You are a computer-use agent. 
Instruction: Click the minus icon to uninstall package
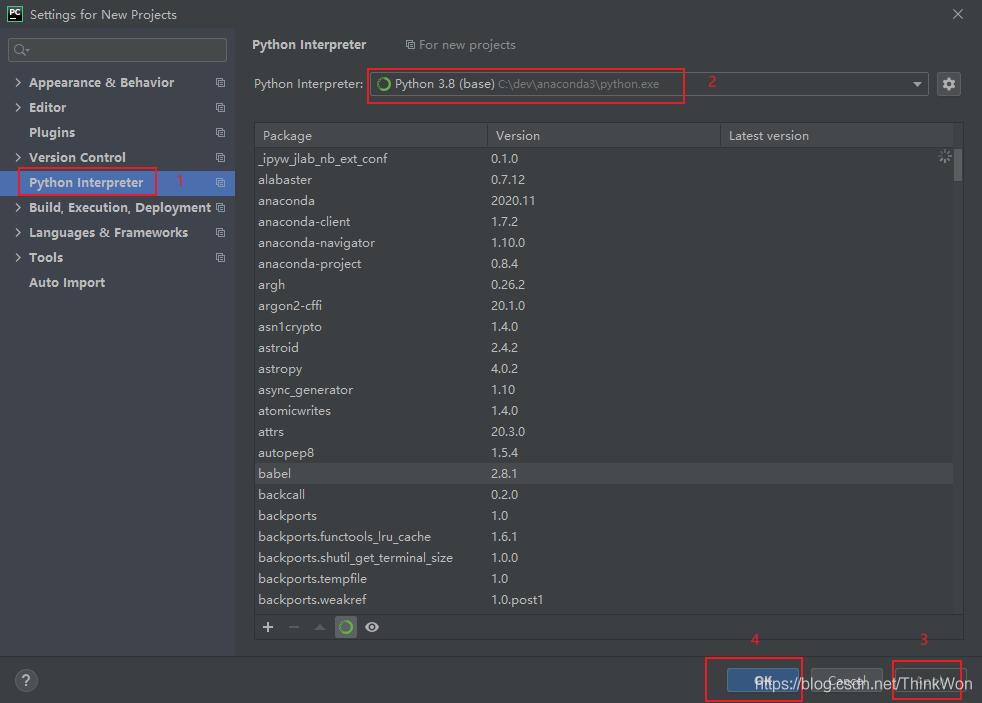tap(293, 627)
